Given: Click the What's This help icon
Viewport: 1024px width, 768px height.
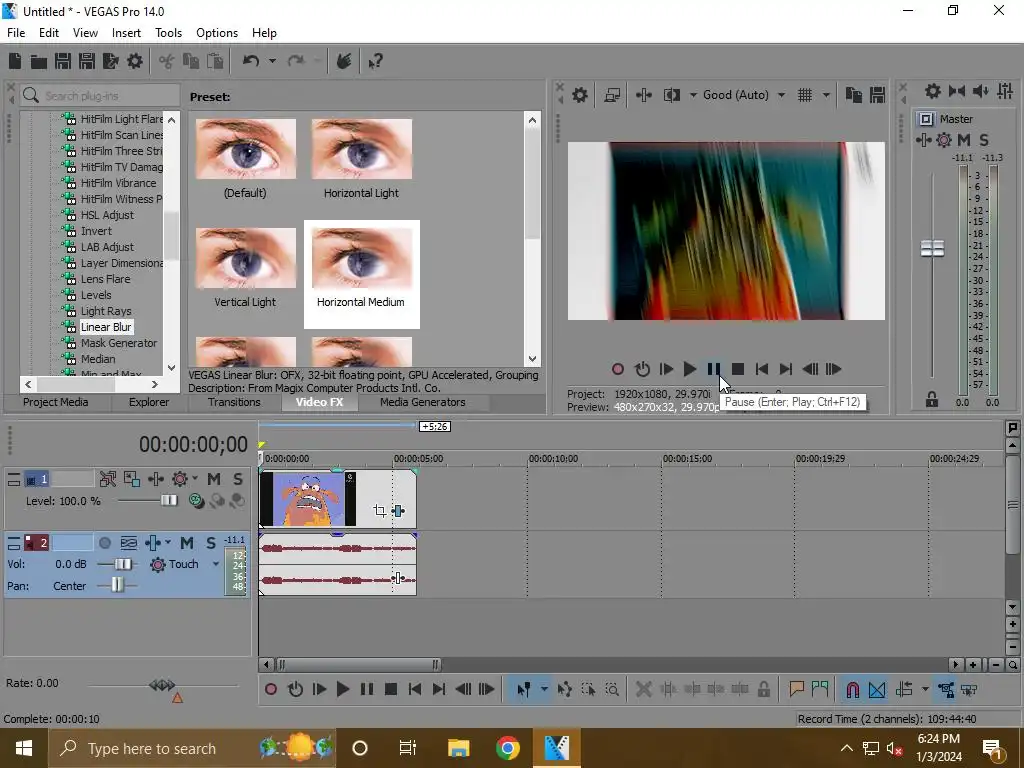Looking at the screenshot, I should [x=375, y=61].
